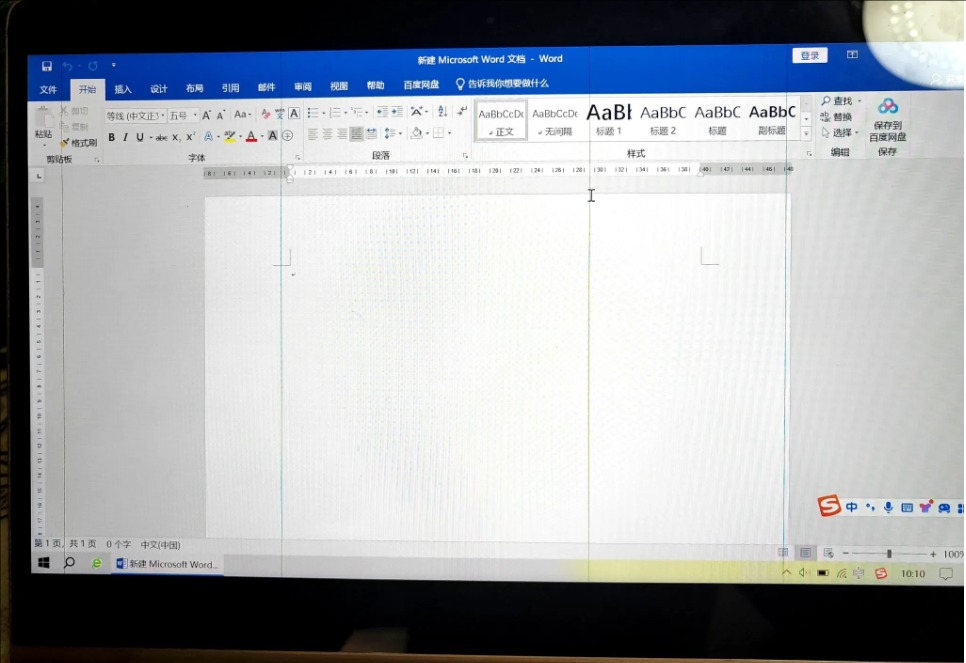Click the 查找 find button
This screenshot has height=663, width=966.
click(x=837, y=100)
